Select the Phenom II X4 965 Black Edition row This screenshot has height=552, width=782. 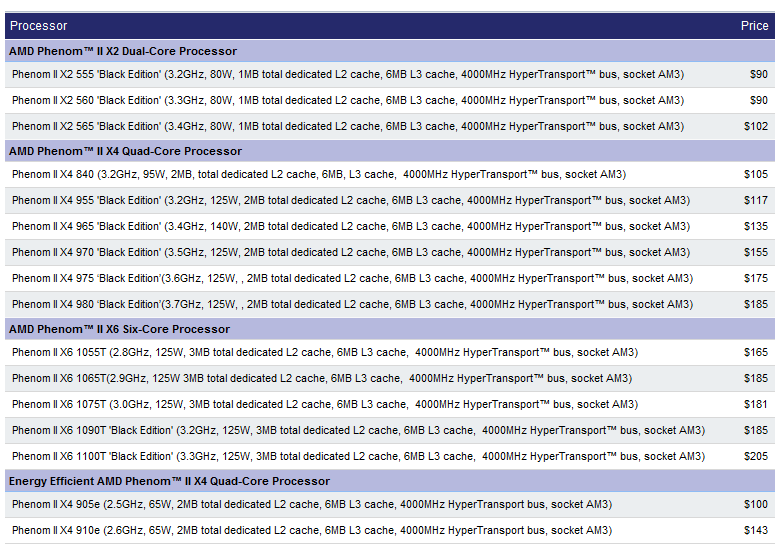[x=390, y=226]
